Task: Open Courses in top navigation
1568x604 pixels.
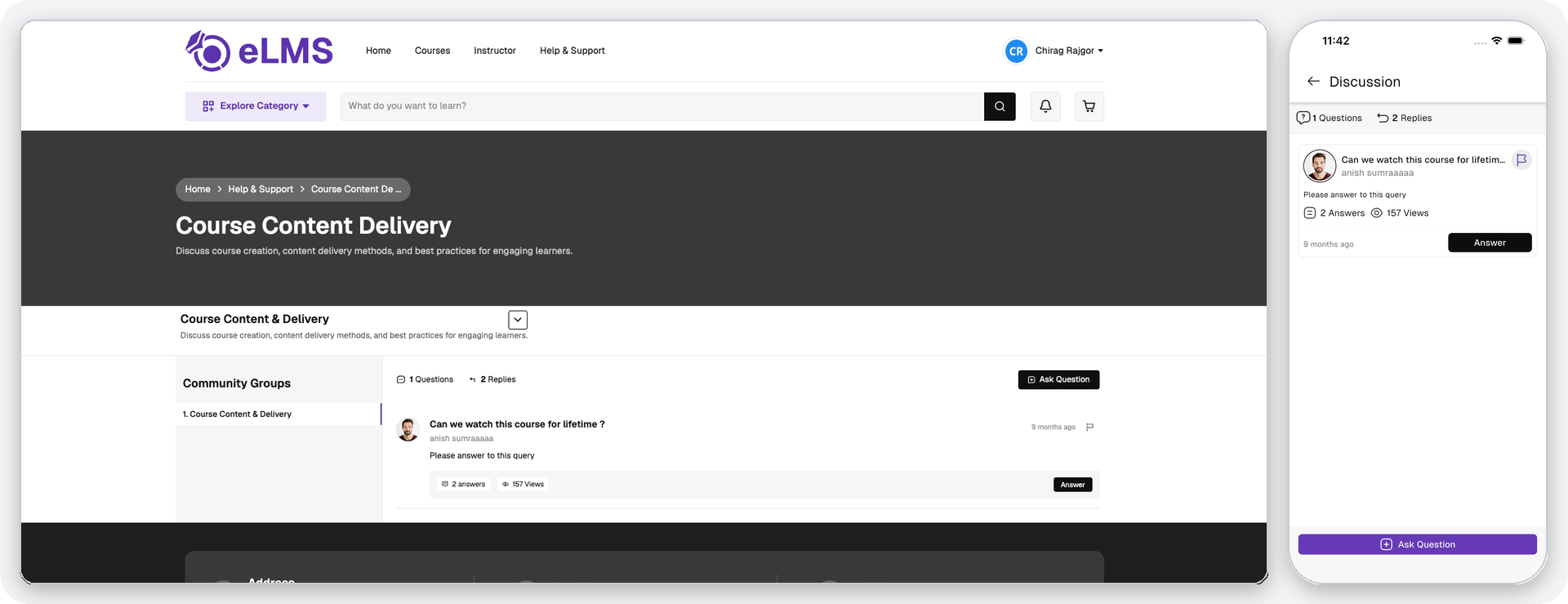Action: point(432,51)
